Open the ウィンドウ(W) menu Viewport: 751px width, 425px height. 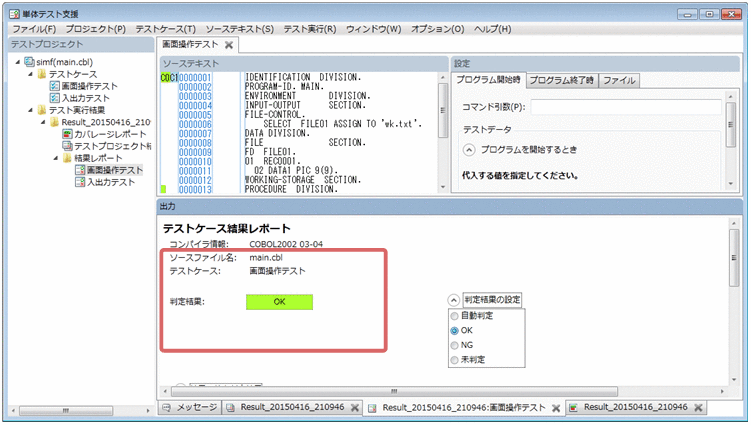pos(374,29)
